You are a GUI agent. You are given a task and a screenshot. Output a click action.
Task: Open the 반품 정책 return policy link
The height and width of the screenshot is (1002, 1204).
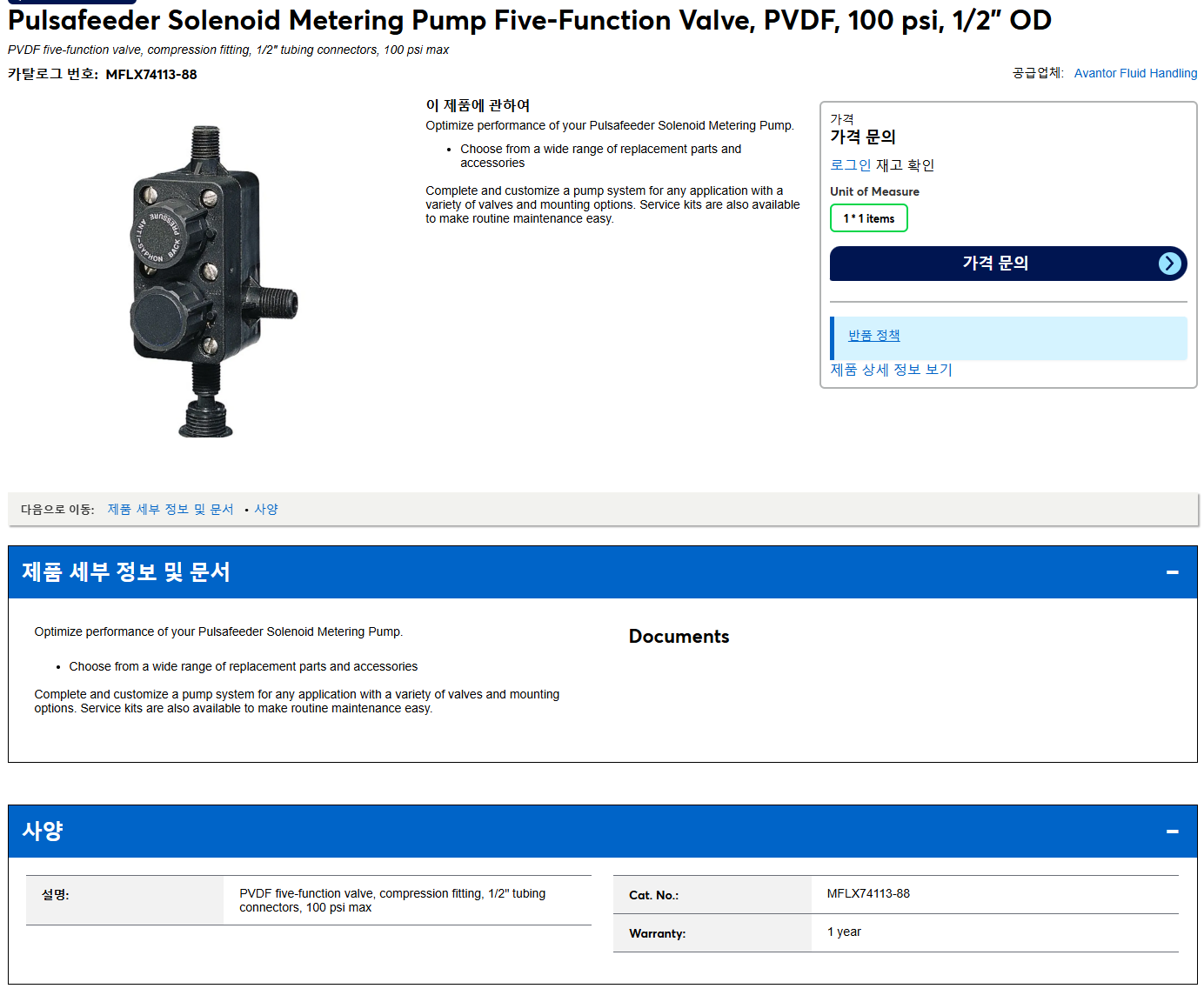tap(873, 336)
